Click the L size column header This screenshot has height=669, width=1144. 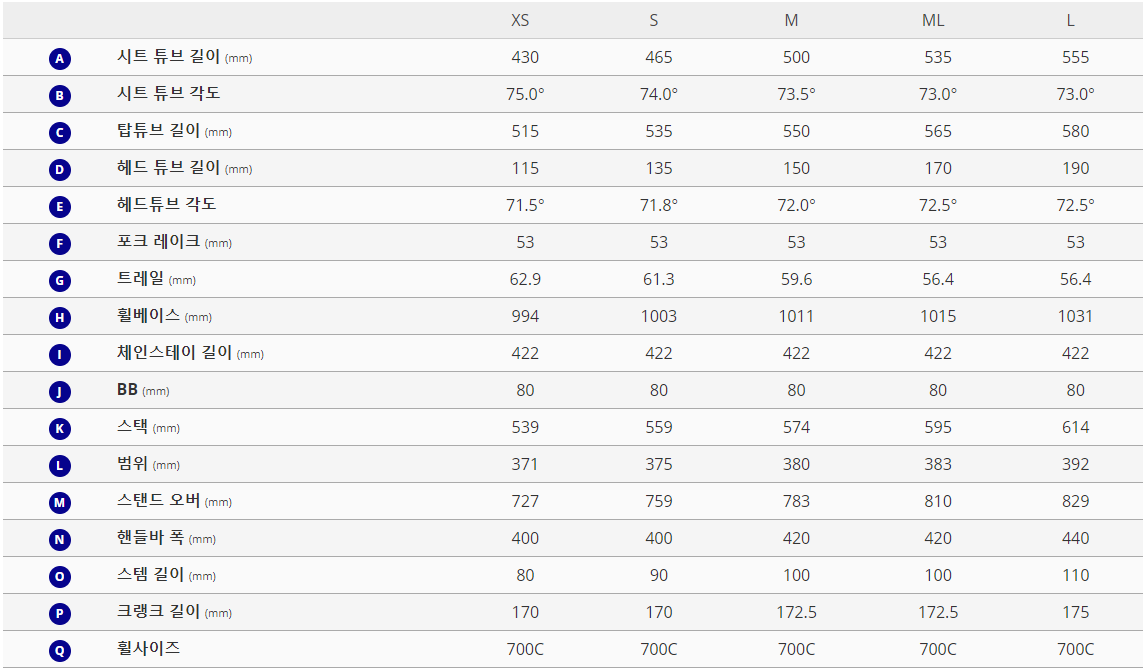(x=1070, y=20)
